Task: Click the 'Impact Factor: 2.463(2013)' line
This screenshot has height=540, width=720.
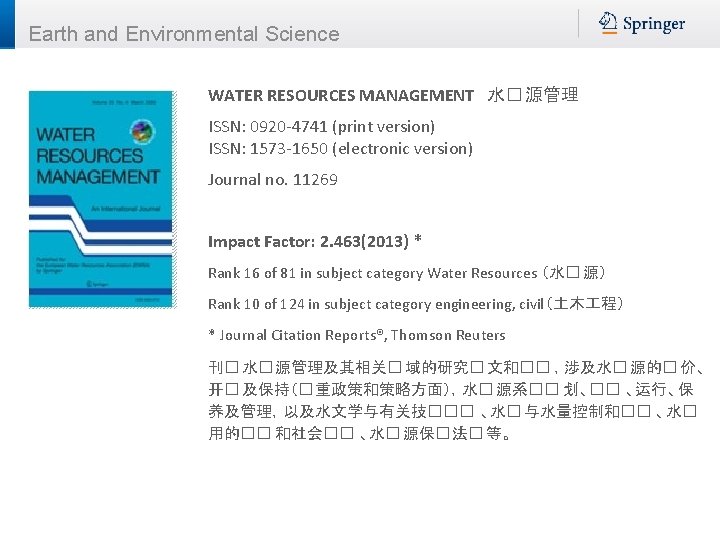Action: point(315,241)
